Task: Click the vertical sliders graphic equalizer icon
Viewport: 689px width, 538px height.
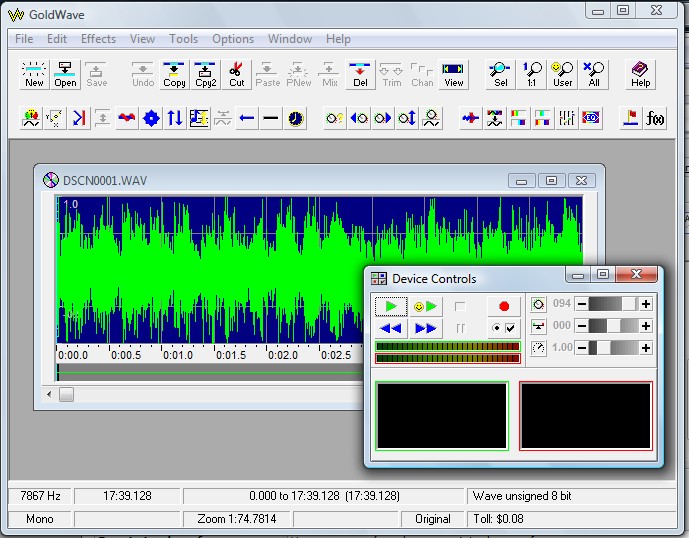Action: pos(567,118)
